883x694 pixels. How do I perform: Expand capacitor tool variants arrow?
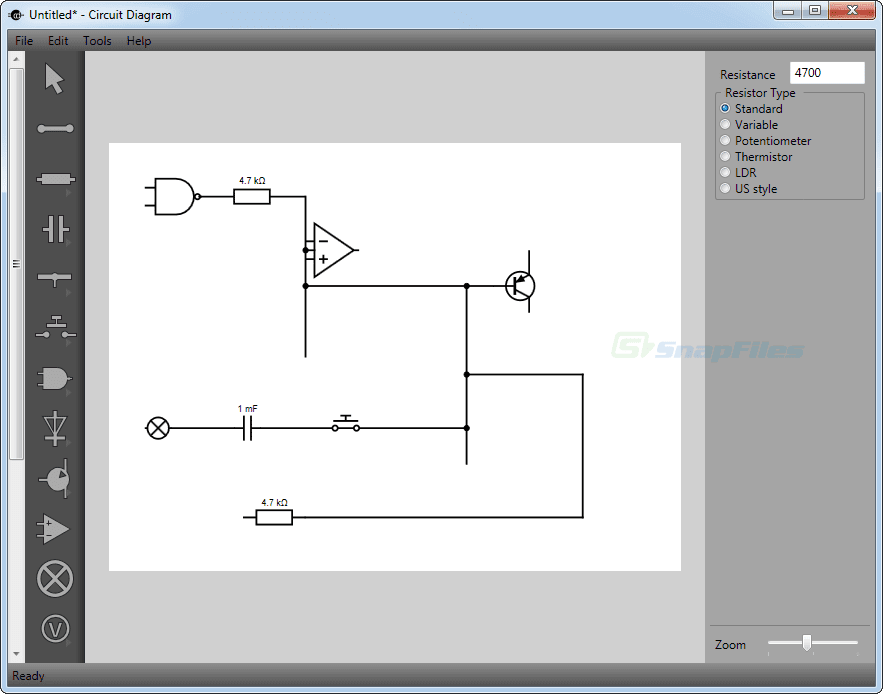[x=69, y=243]
